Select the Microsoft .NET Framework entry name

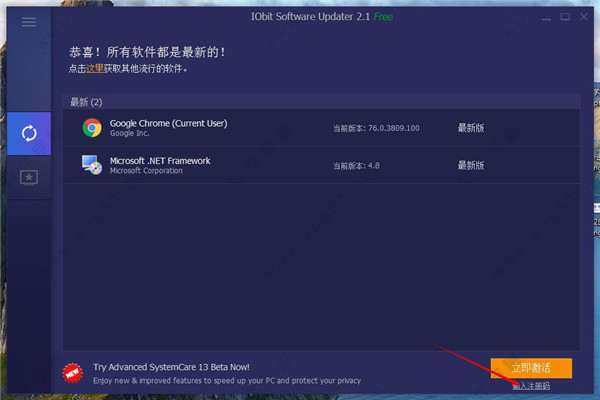(160, 160)
